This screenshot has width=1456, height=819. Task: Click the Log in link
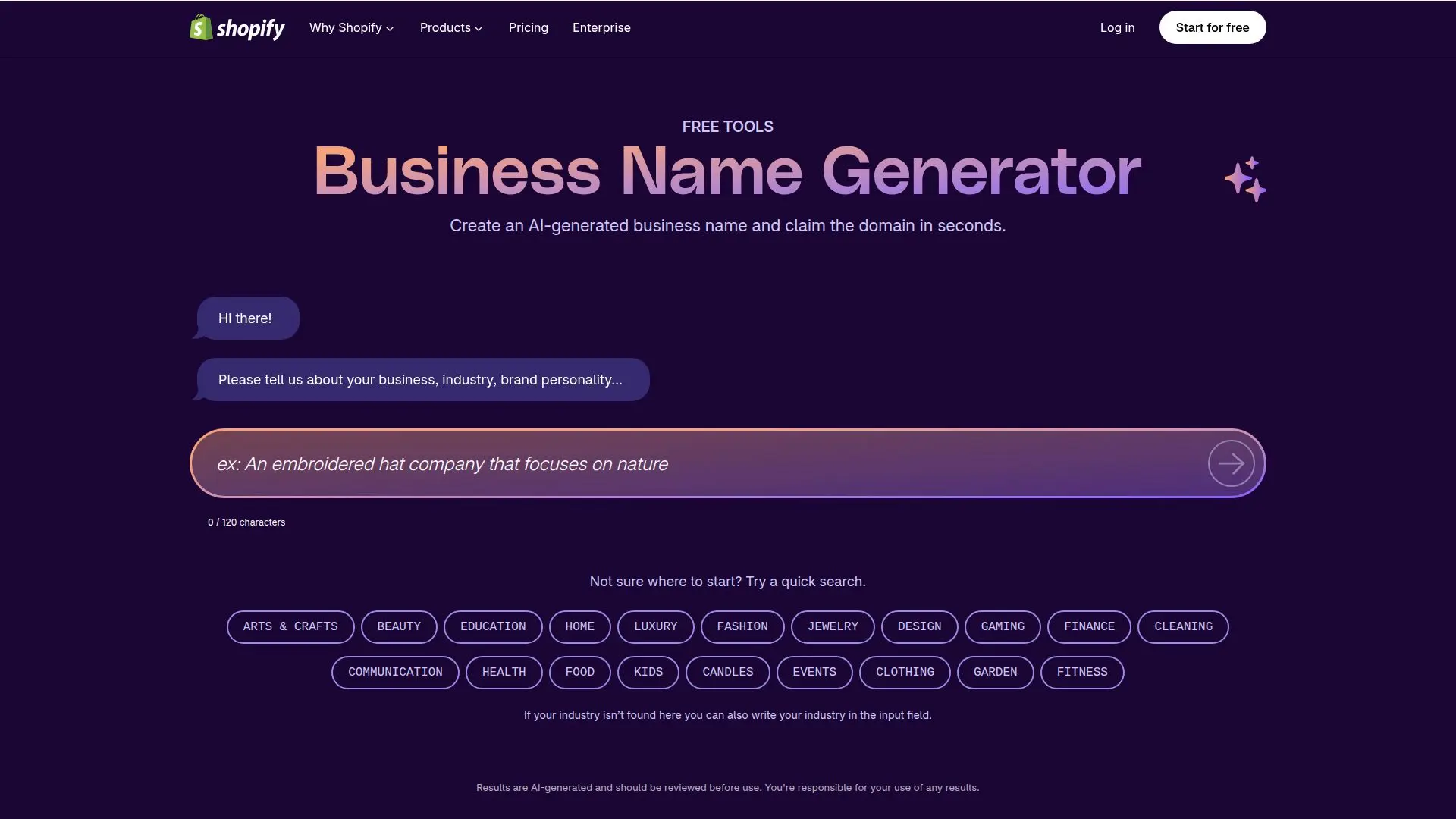(1117, 27)
